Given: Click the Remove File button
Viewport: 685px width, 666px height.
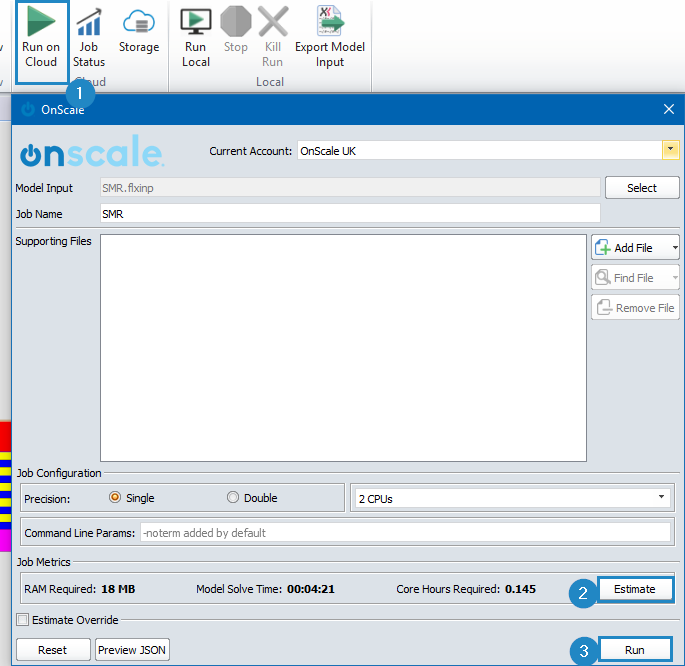Looking at the screenshot, I should (x=635, y=307).
